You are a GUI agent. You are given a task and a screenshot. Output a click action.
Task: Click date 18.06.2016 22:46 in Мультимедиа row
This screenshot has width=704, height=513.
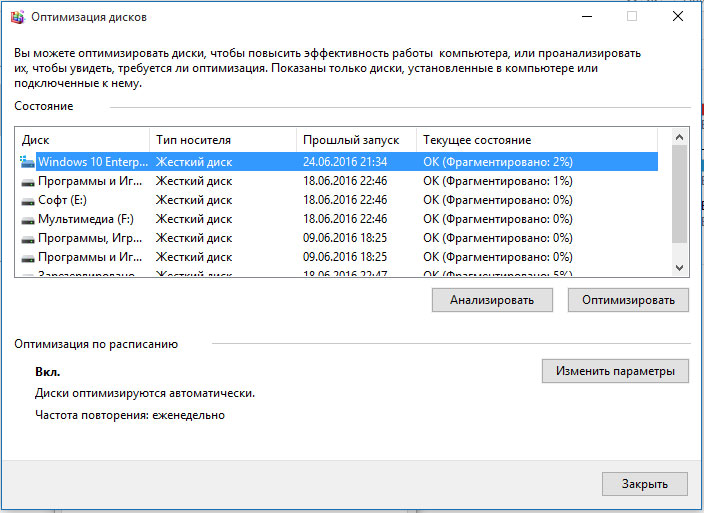(345, 219)
